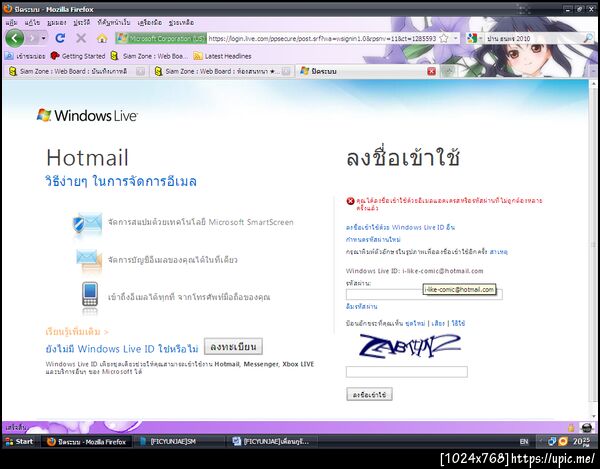Click the forgot password link below password field
This screenshot has height=469, width=600.
tap(362, 306)
